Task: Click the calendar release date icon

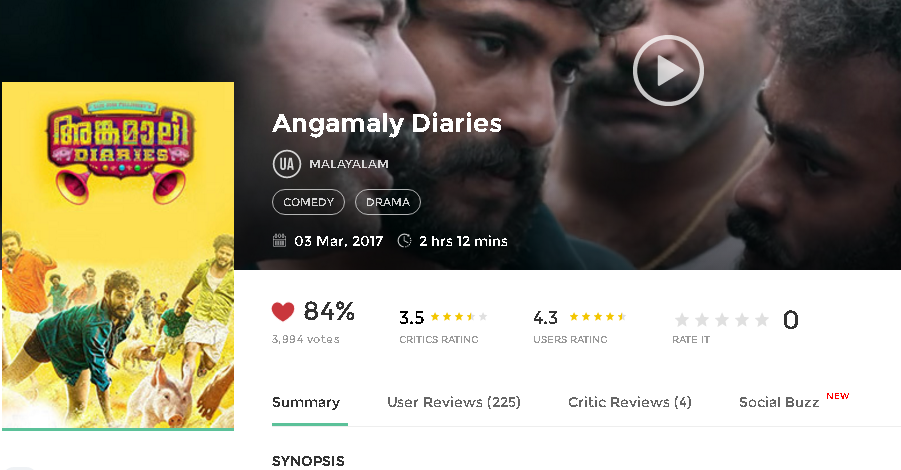Action: tap(279, 240)
